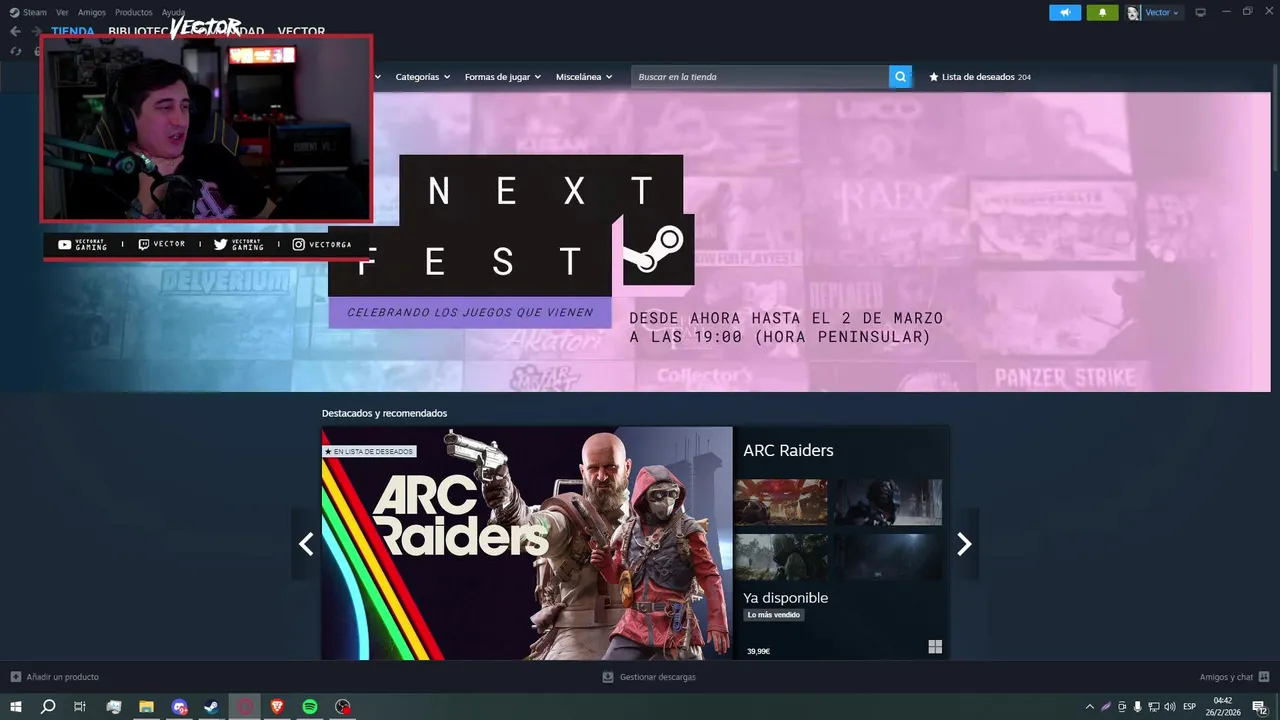Select first ARC Raiders screenshot thumbnail

781,502
